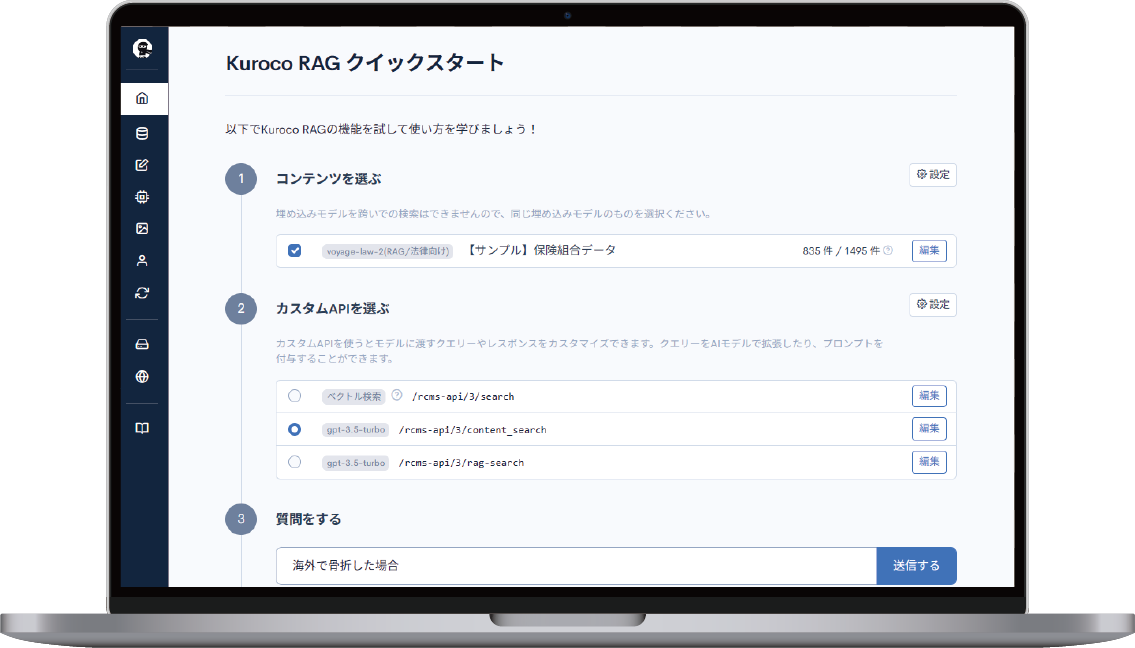Screen dimensions: 1135x648
Task: Click 編集 for /rcms-api/3/rag-search row
Action: (x=929, y=462)
